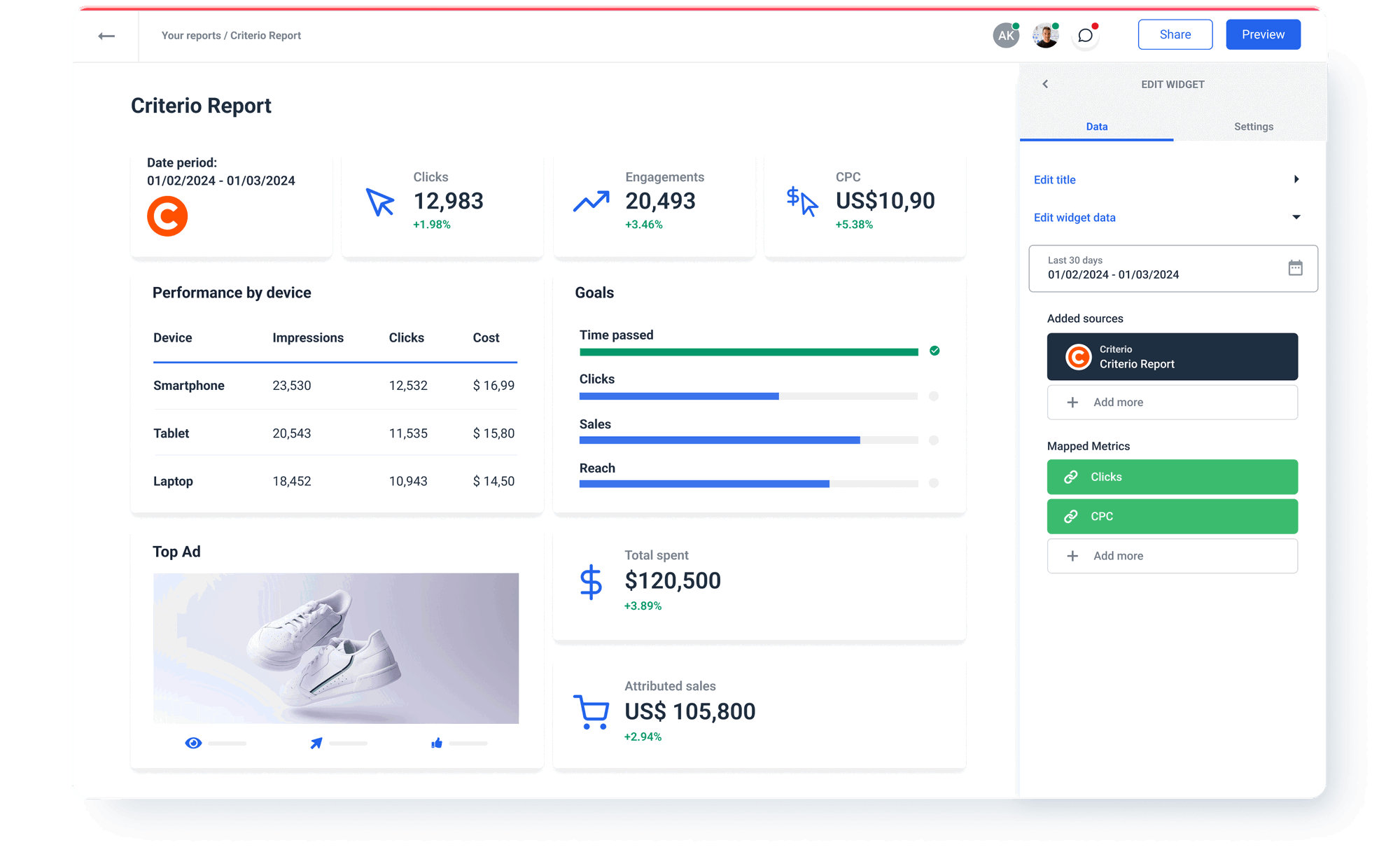Click the Share button

click(1175, 34)
